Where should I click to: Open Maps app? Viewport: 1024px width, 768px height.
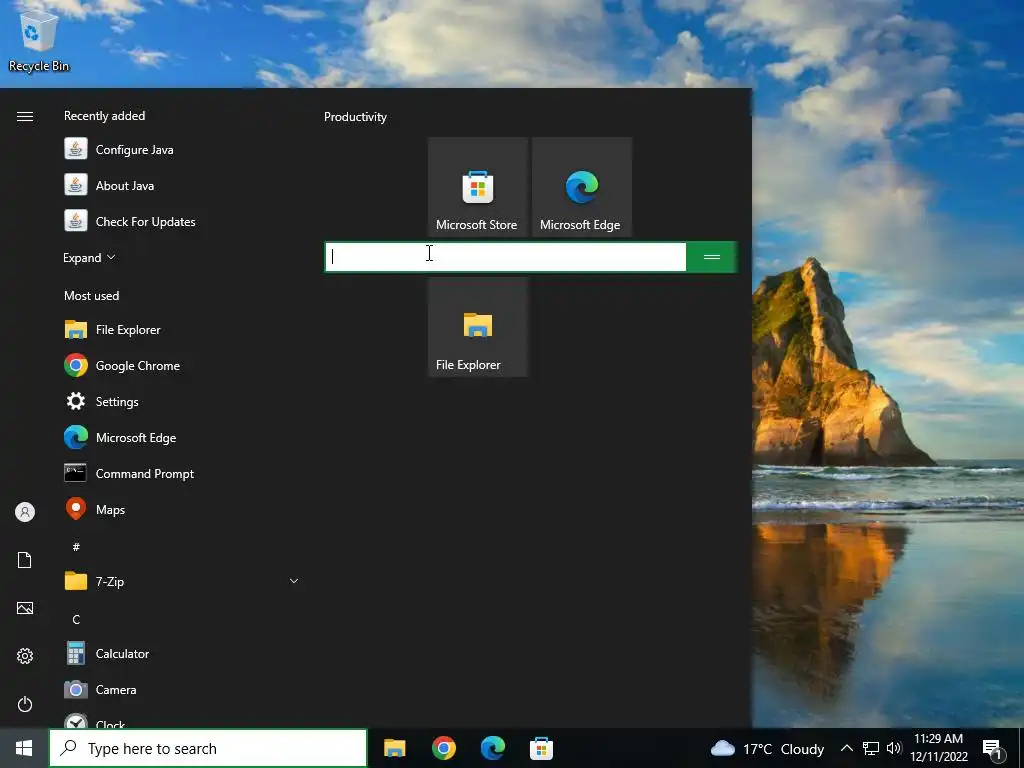[183, 509]
